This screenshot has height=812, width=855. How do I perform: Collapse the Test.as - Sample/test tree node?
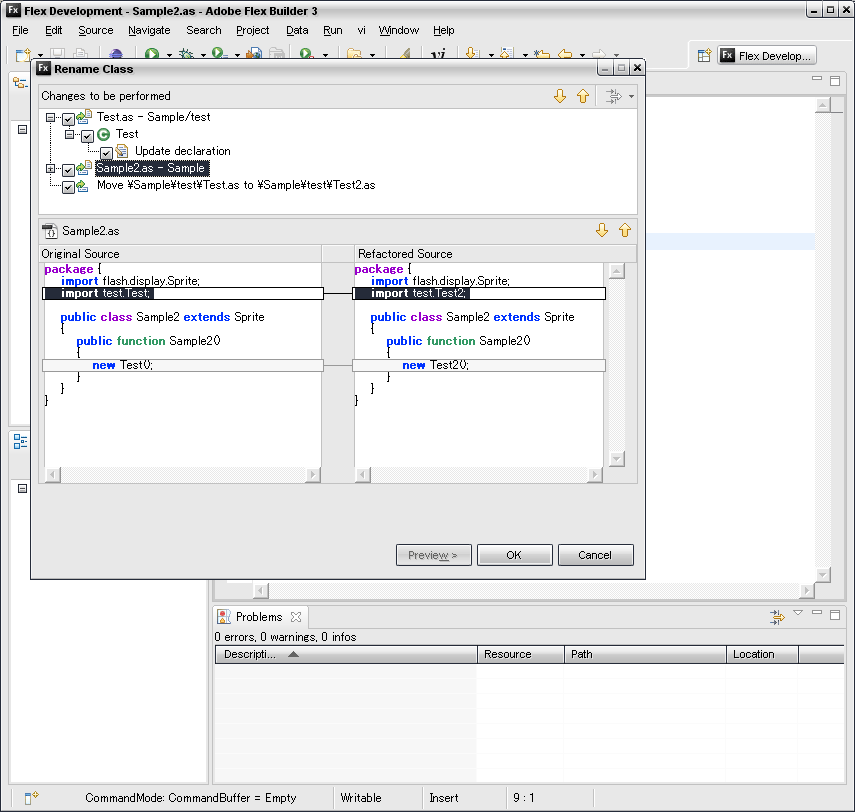click(x=50, y=118)
